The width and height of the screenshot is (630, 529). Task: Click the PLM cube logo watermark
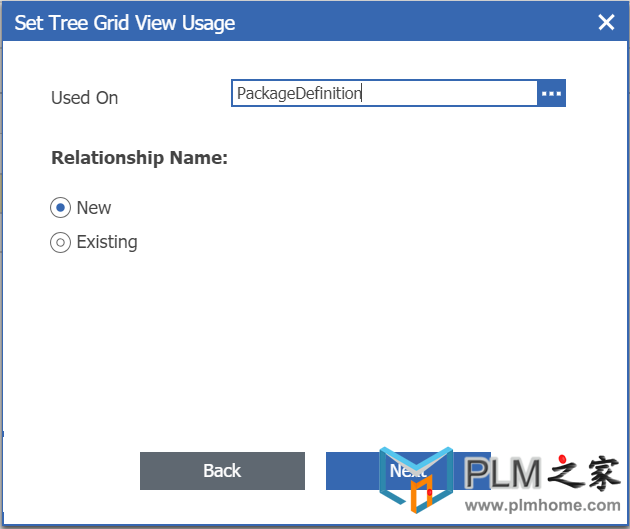pos(416,480)
